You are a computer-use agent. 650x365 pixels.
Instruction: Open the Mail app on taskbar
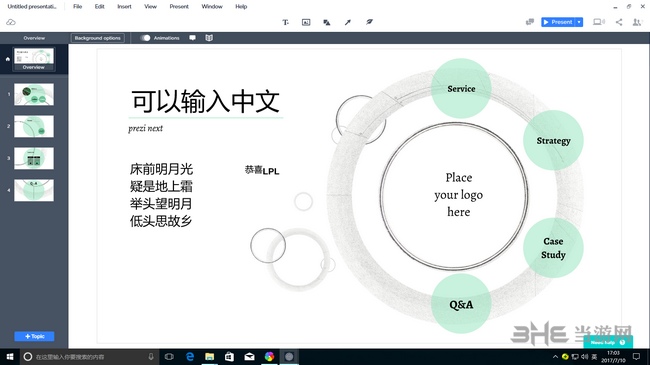click(x=249, y=357)
